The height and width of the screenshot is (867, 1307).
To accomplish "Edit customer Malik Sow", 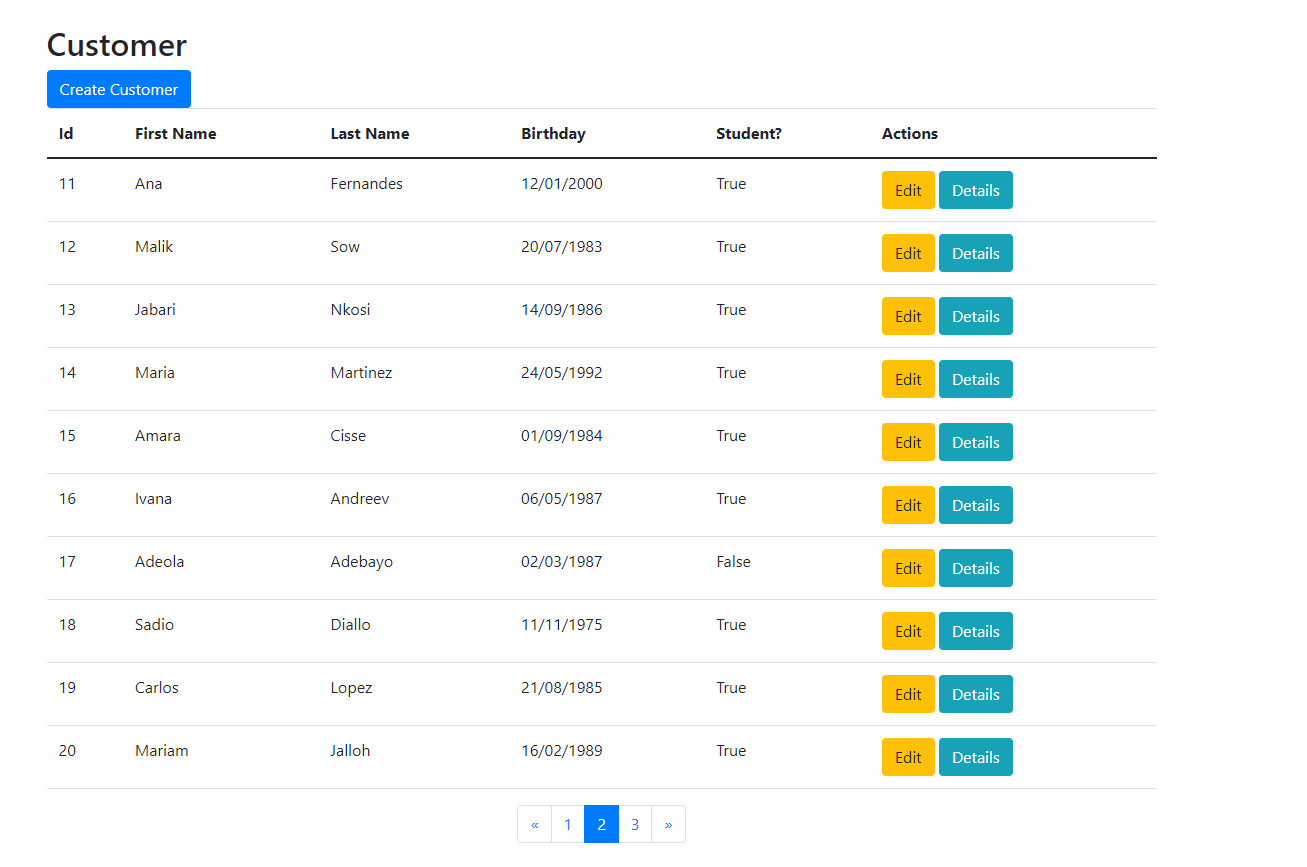I will 908,253.
